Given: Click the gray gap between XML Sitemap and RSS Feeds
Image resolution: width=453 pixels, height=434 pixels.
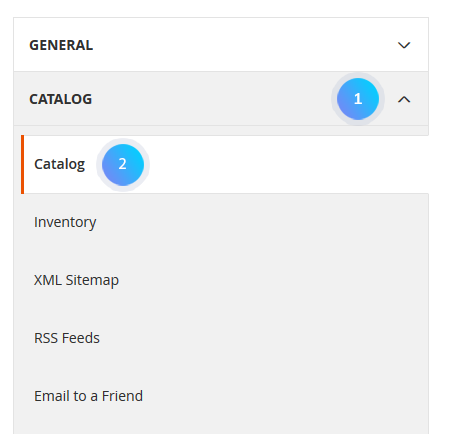Looking at the screenshot, I should point(221,309).
